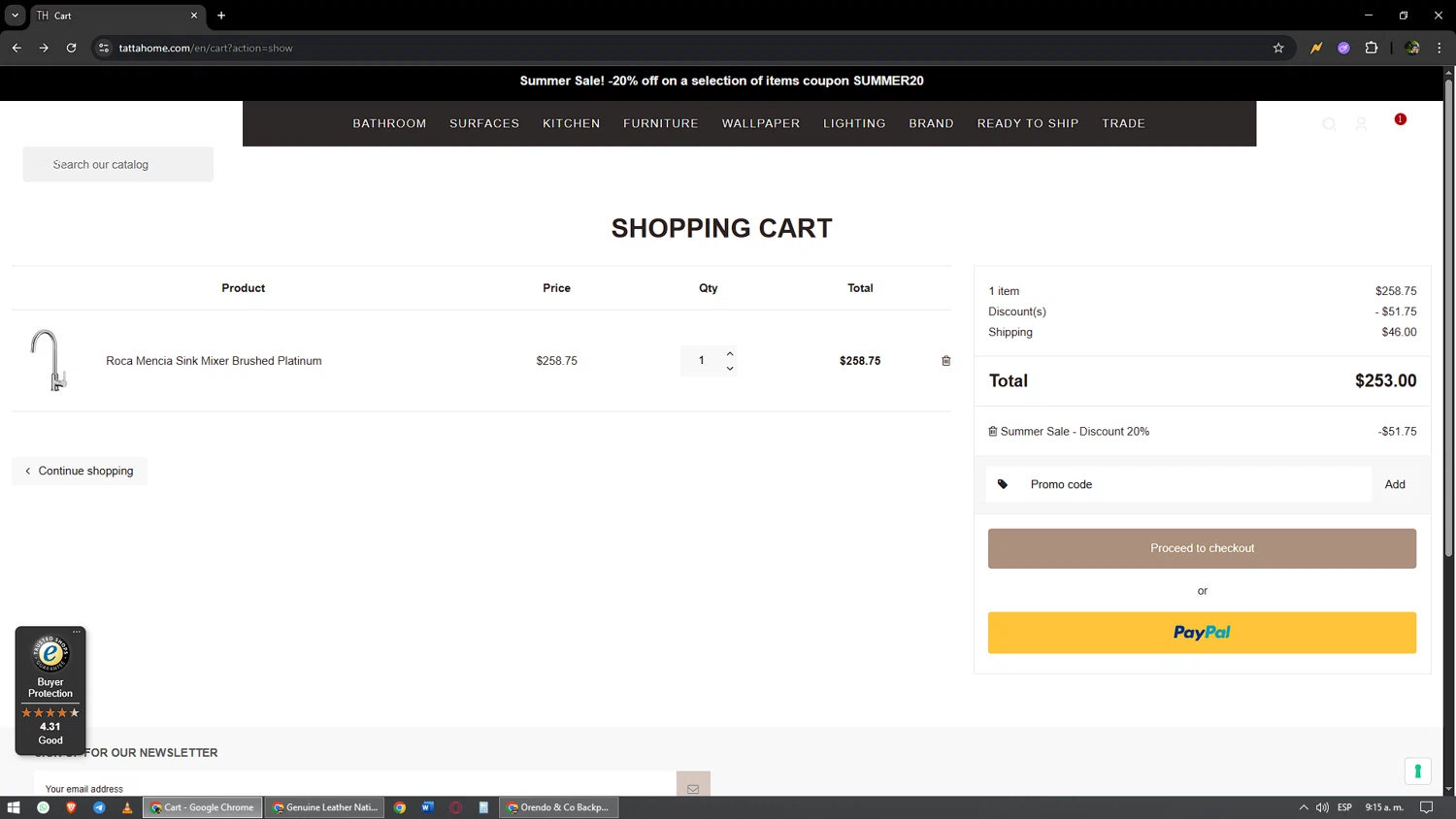Open Trusted Shops badge three-dot options
Screen dimensions: 1456x819
pyautogui.click(x=77, y=632)
